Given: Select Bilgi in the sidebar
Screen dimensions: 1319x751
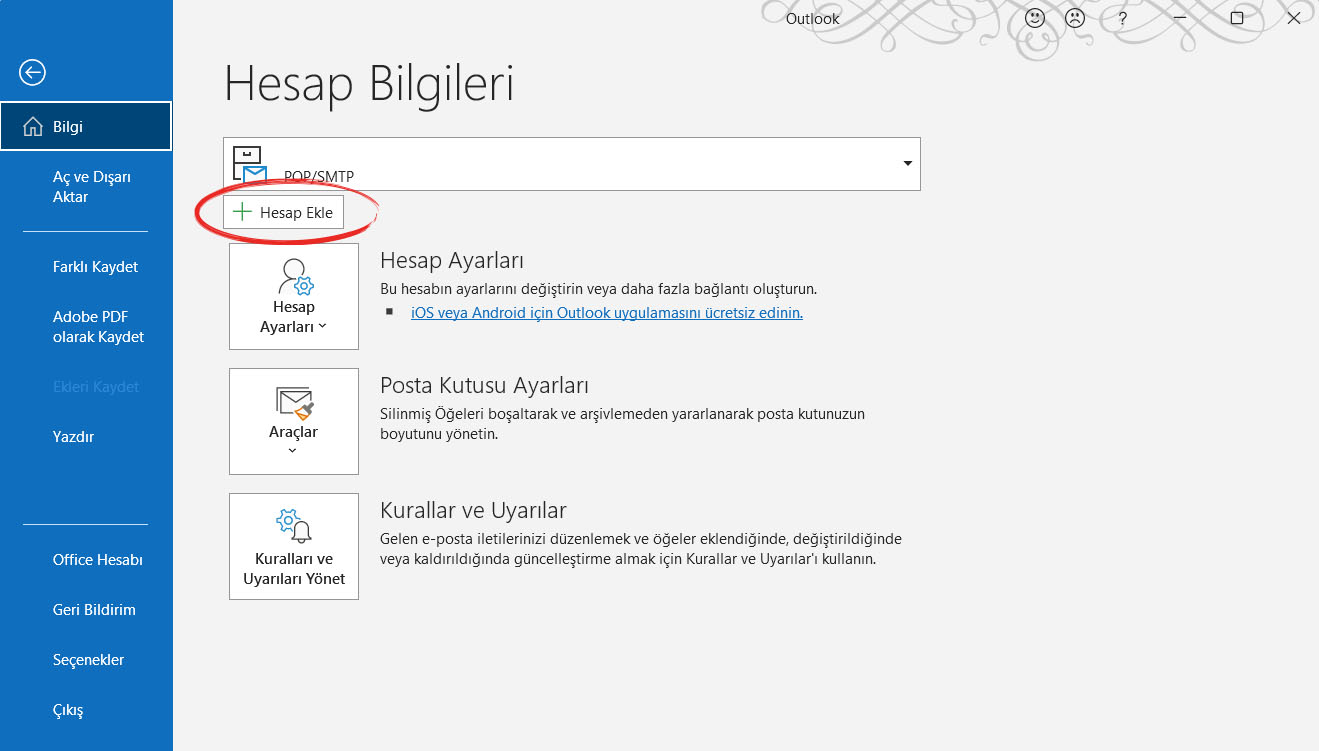Looking at the screenshot, I should [x=86, y=127].
